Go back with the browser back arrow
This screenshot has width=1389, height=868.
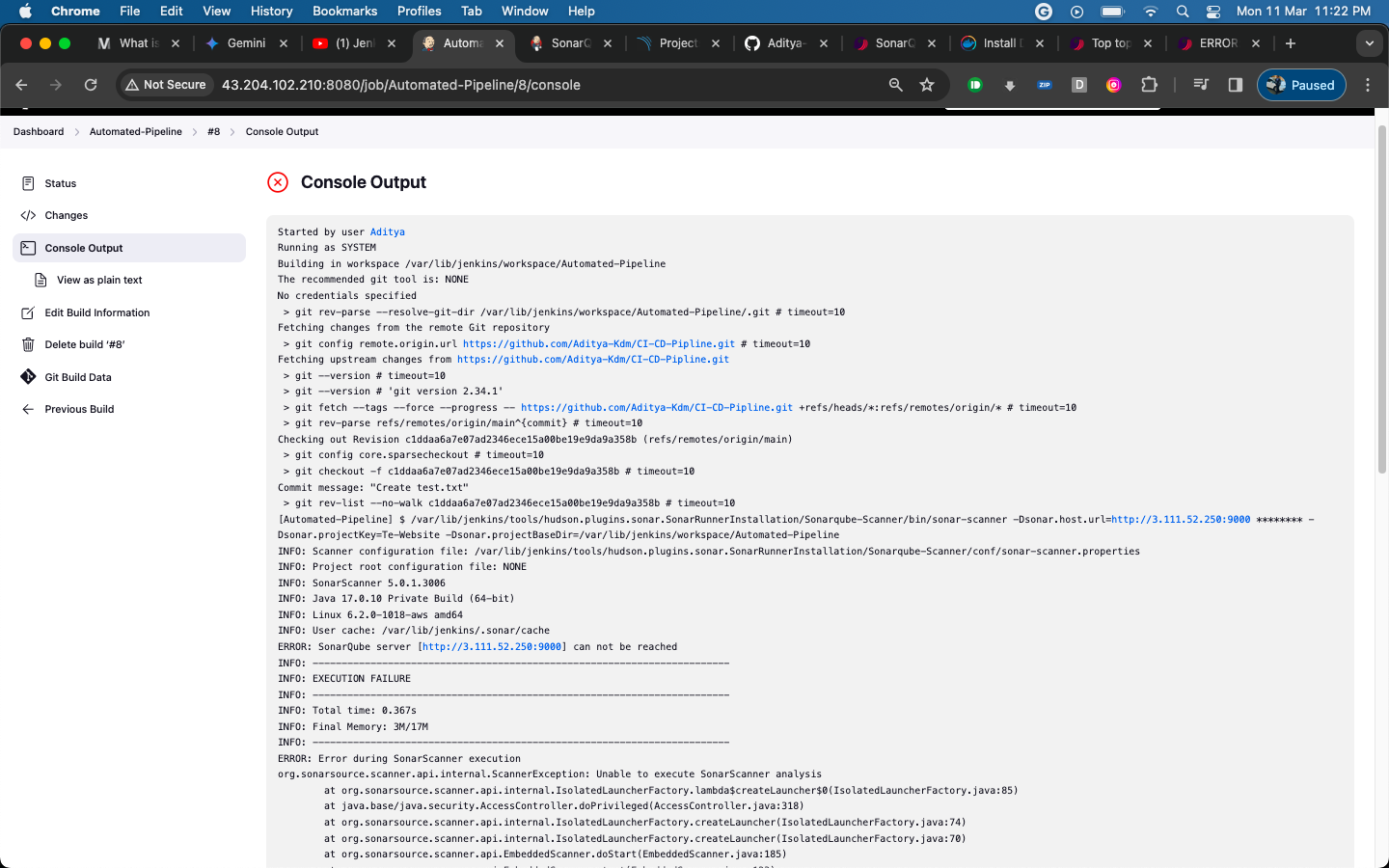[x=21, y=85]
